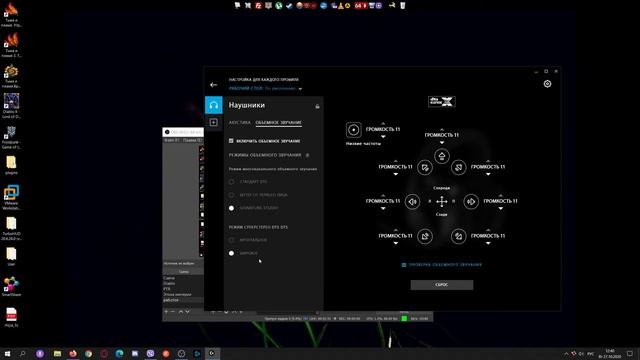Open Windows Start menu
The width and height of the screenshot is (640, 360).
click(7, 353)
